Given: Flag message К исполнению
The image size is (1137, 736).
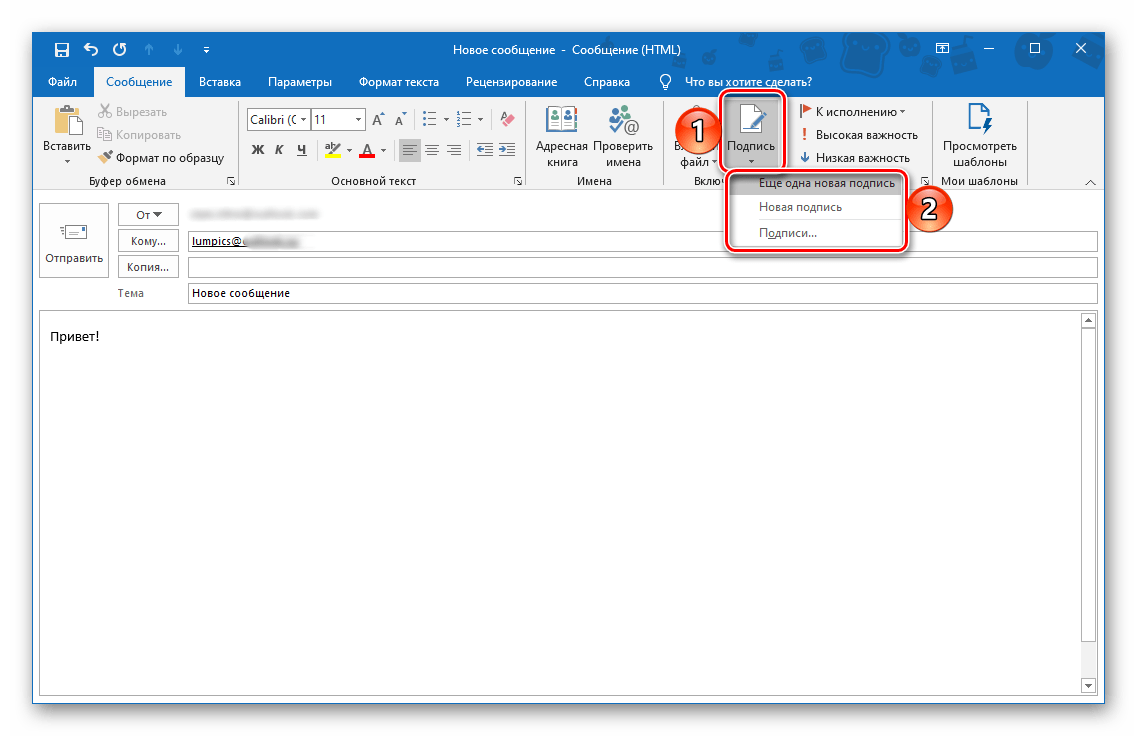Looking at the screenshot, I should [x=853, y=112].
